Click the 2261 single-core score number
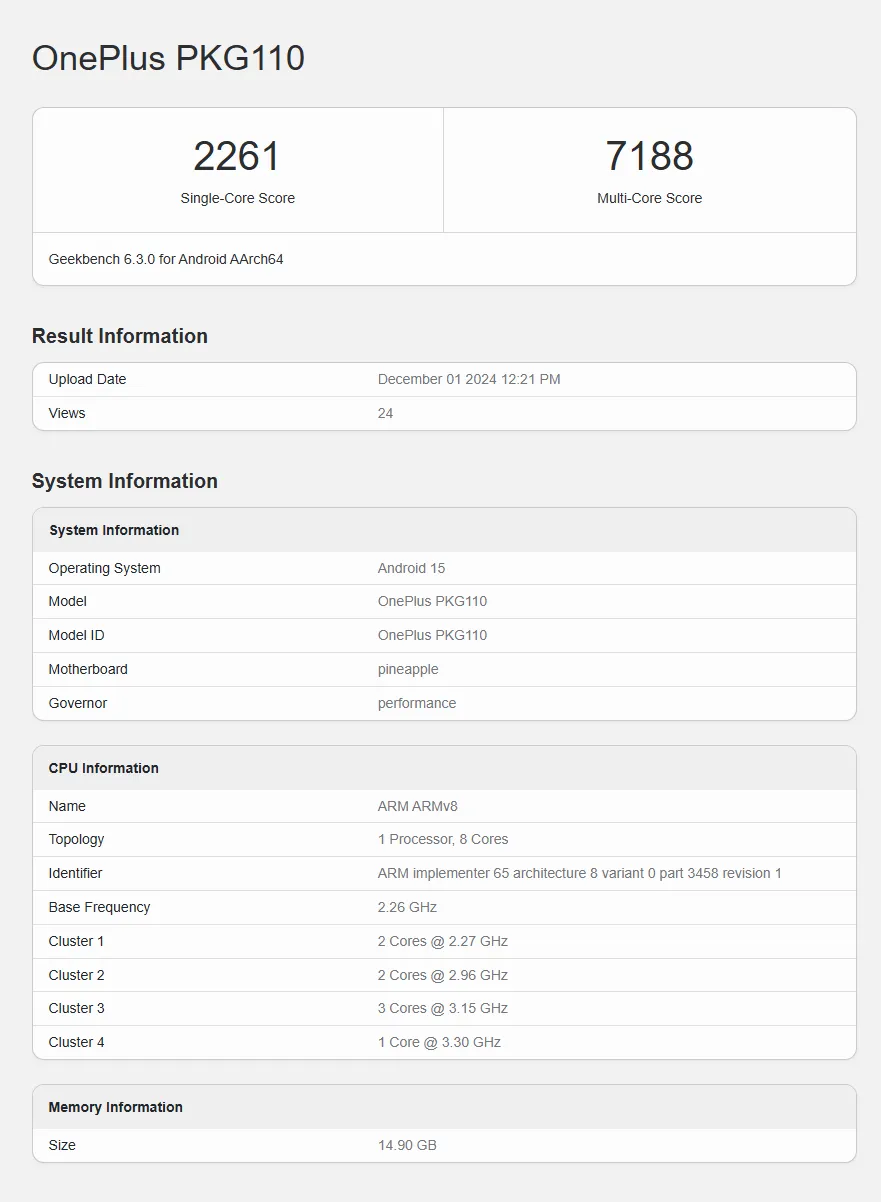881x1202 pixels. (237, 156)
